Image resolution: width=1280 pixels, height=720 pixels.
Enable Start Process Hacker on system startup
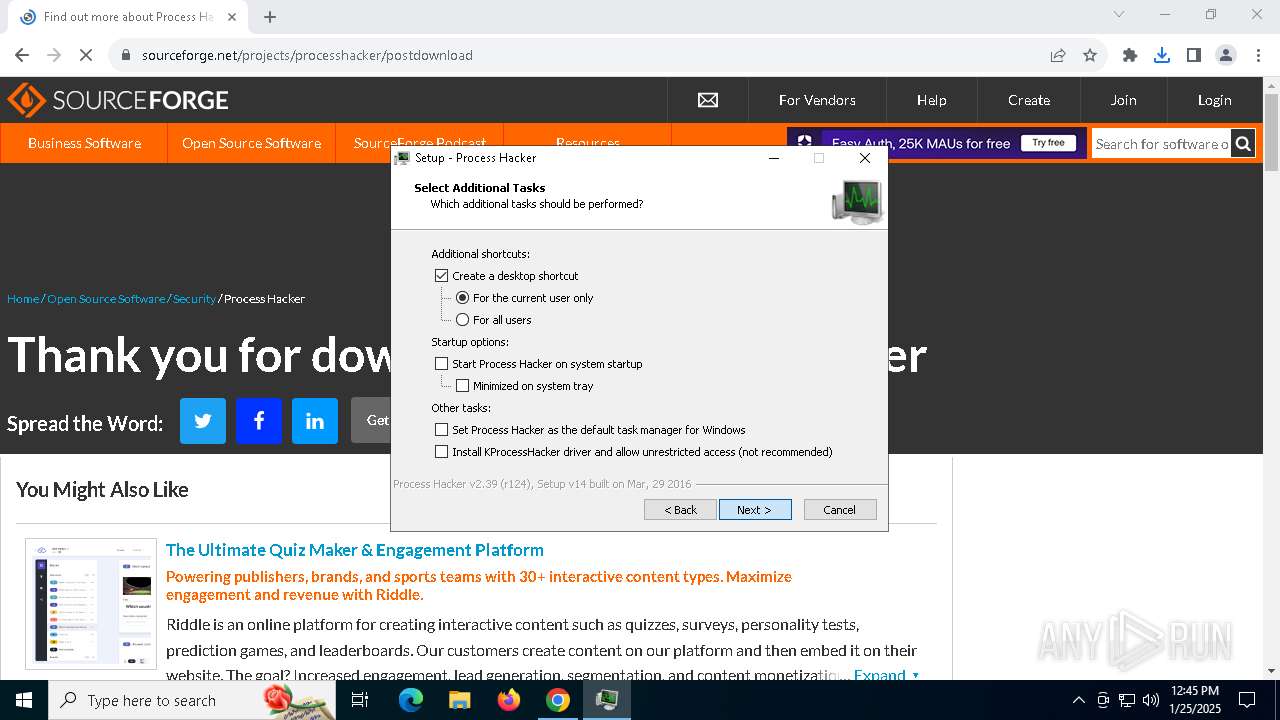pos(442,364)
